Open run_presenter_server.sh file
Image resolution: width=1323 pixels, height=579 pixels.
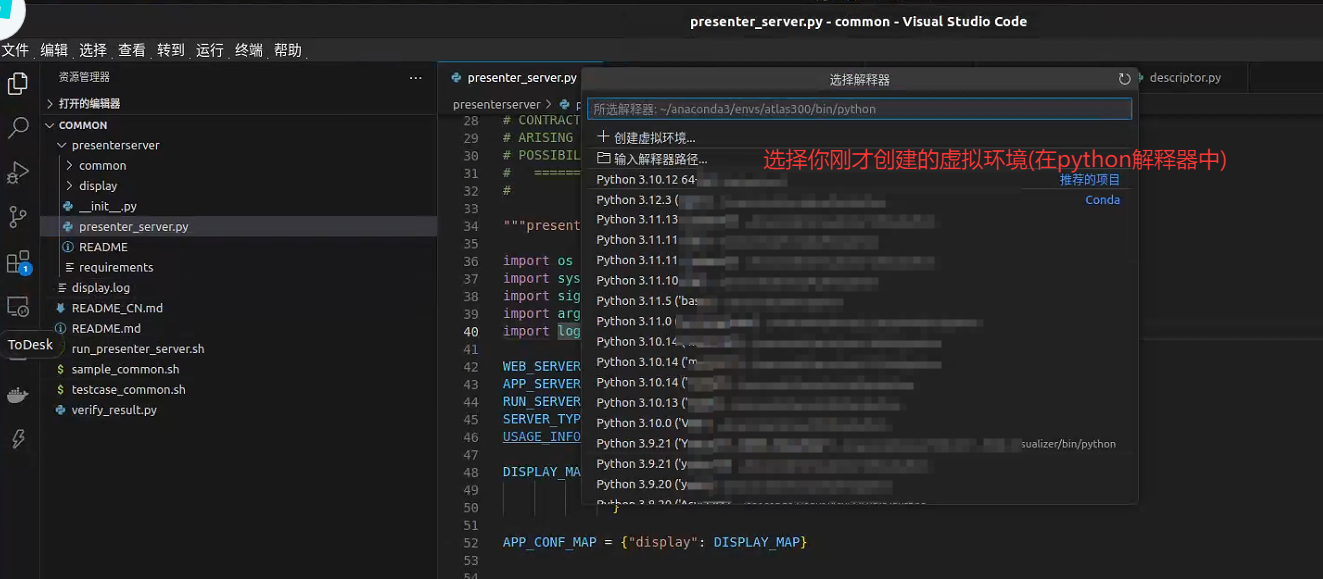[x=238, y=349]
